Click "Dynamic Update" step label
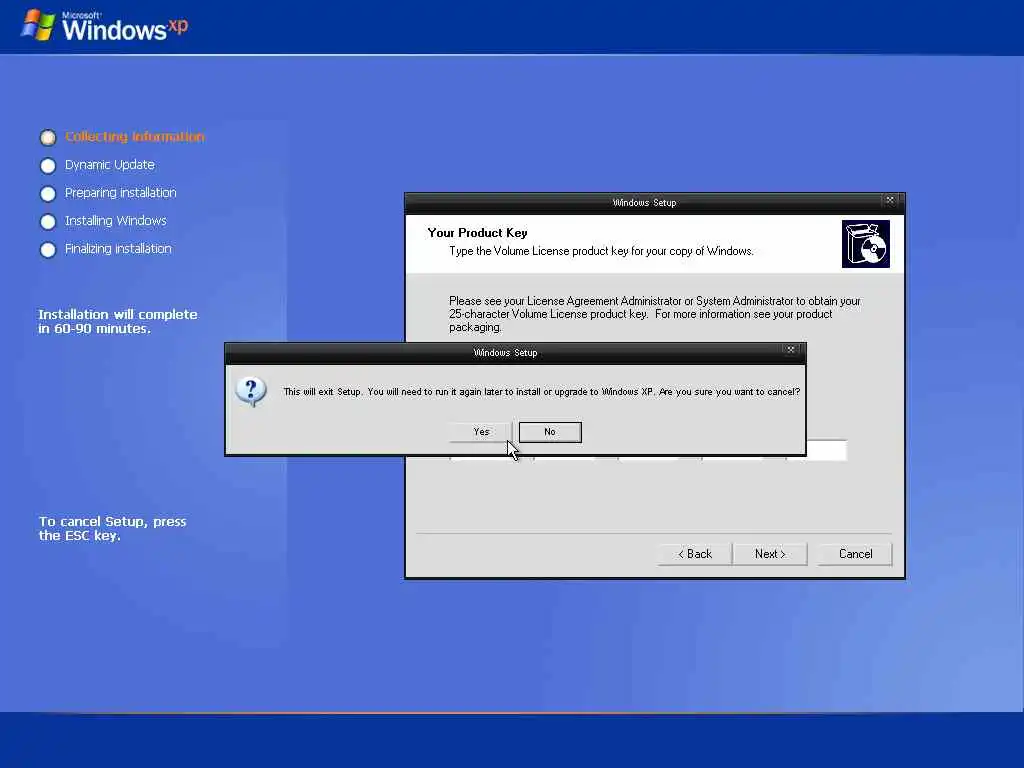The height and width of the screenshot is (768, 1024). (x=110, y=165)
